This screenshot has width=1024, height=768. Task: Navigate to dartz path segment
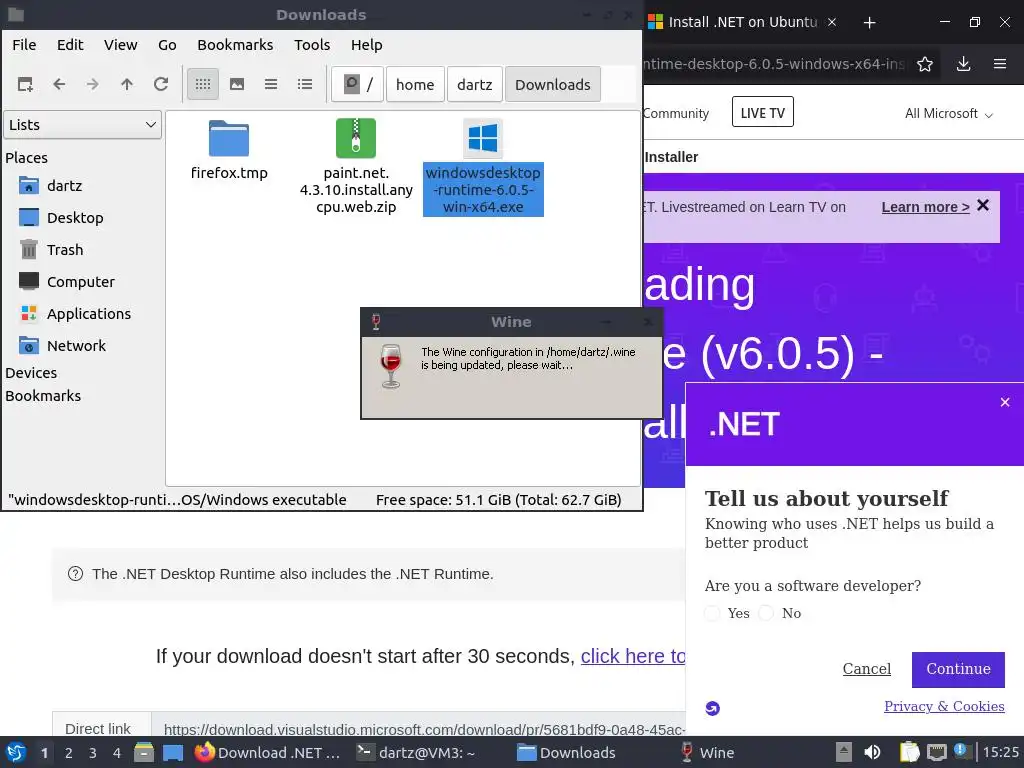pos(475,84)
